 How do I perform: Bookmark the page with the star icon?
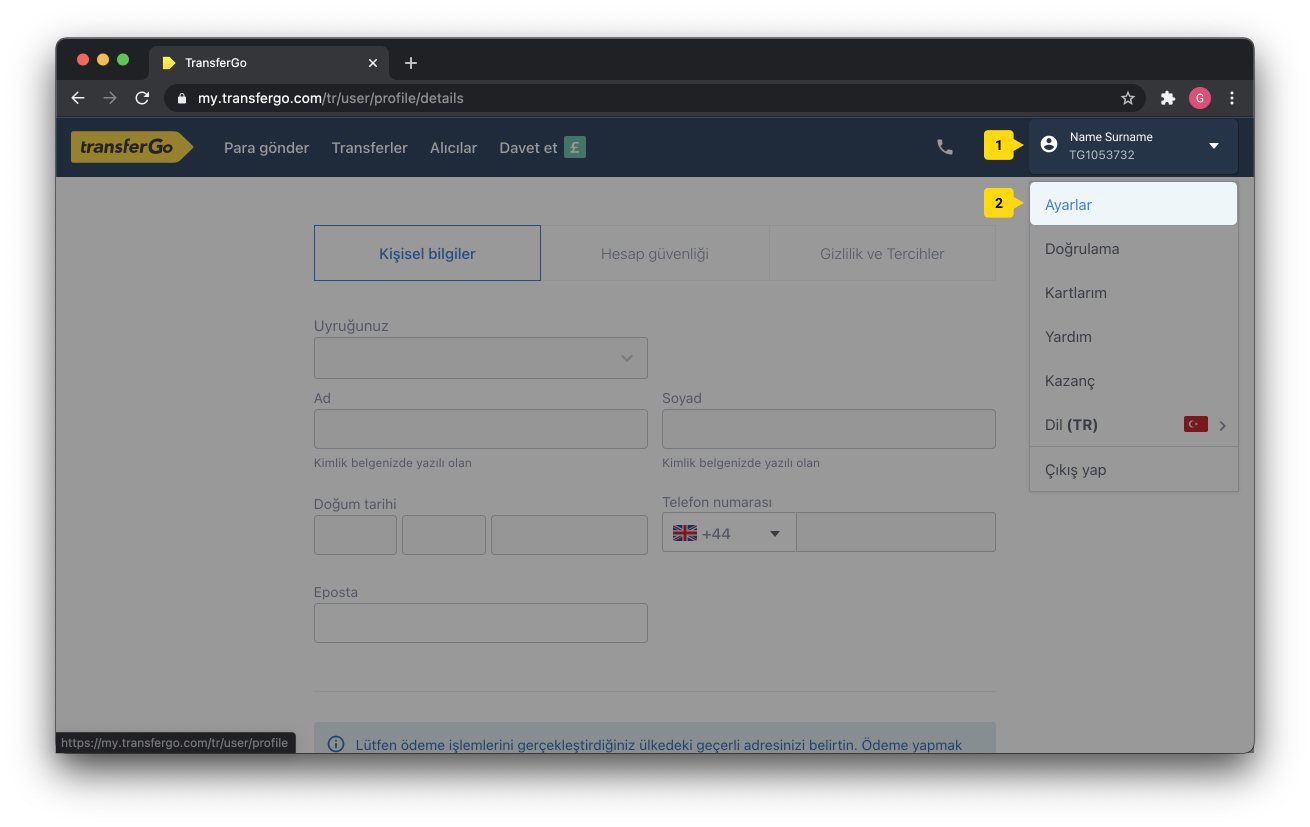click(1128, 98)
